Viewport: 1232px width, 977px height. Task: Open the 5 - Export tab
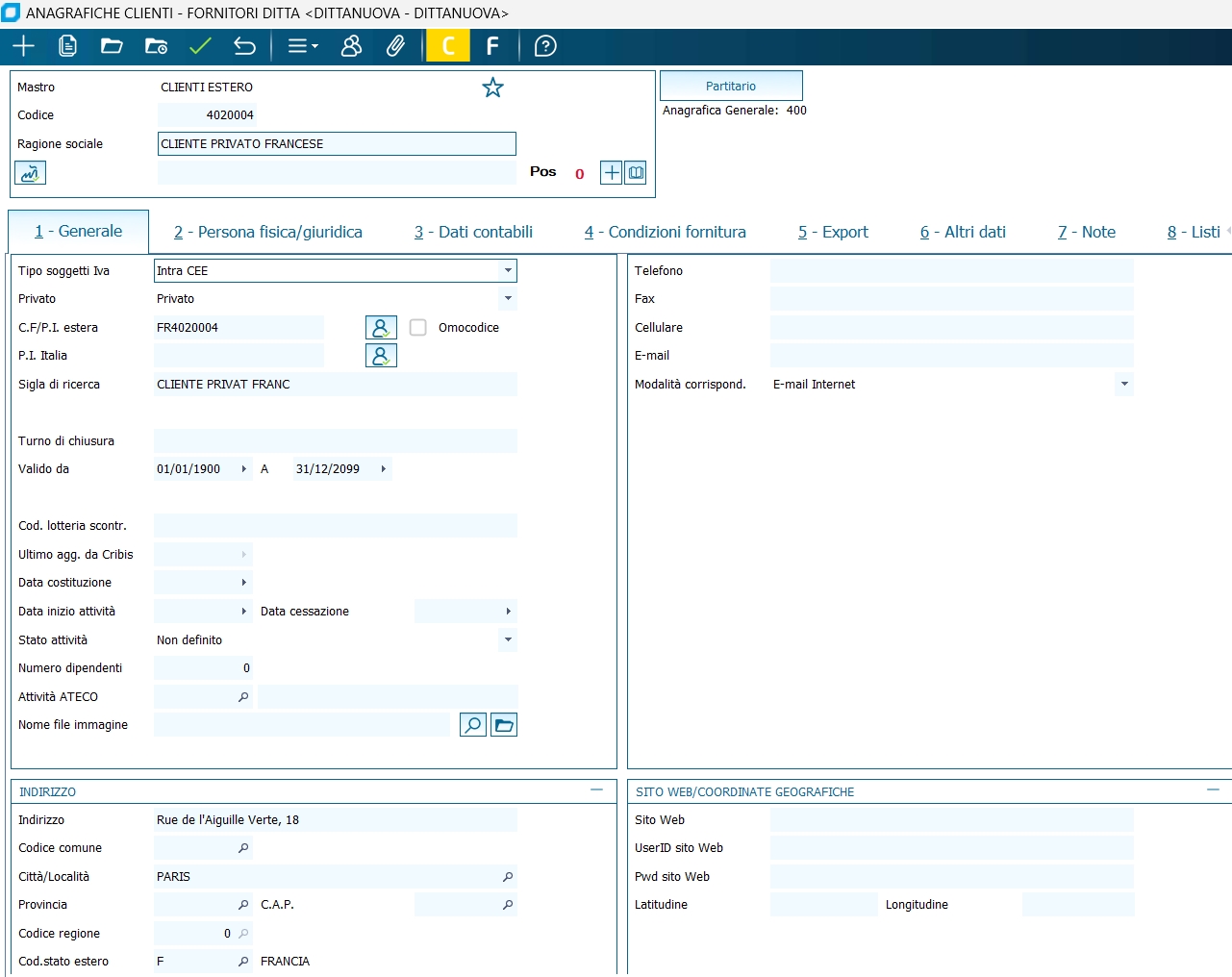[x=833, y=232]
